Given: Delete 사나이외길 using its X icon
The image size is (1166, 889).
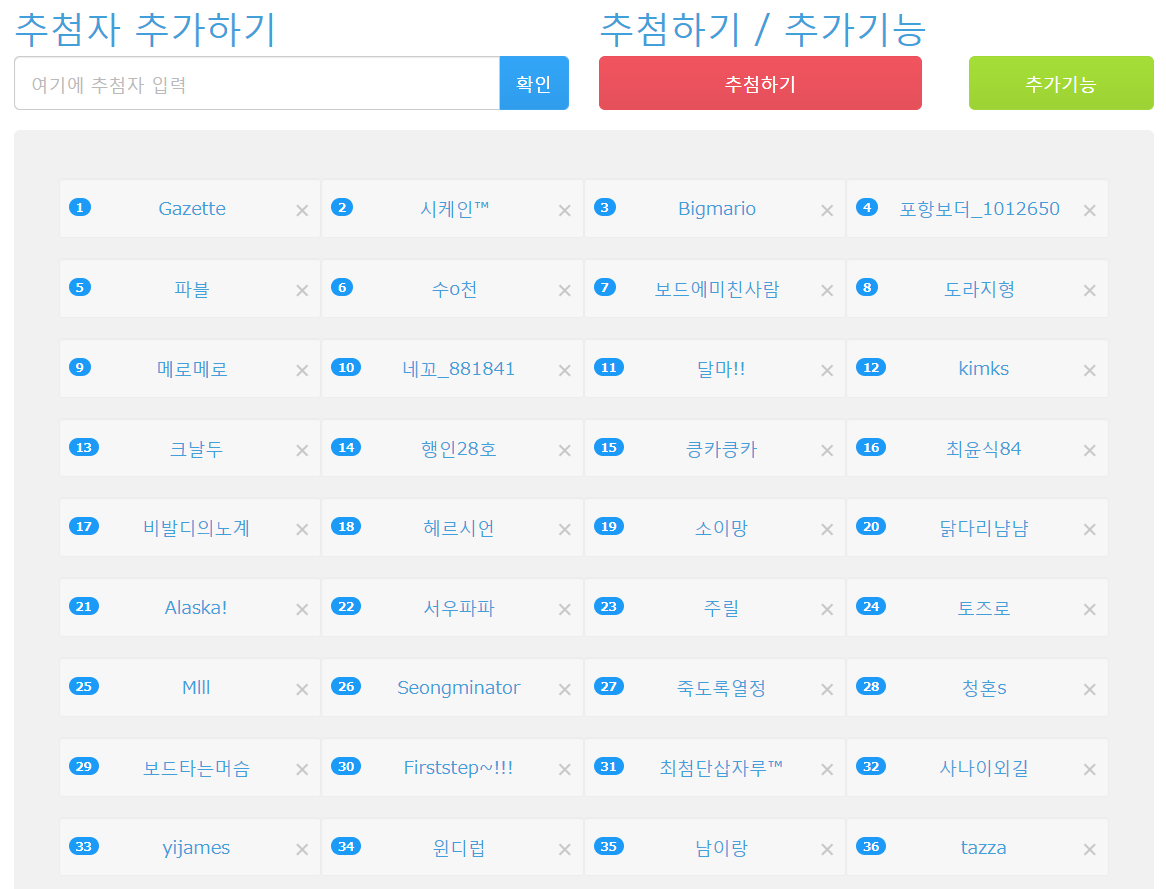Looking at the screenshot, I should click(x=1089, y=770).
